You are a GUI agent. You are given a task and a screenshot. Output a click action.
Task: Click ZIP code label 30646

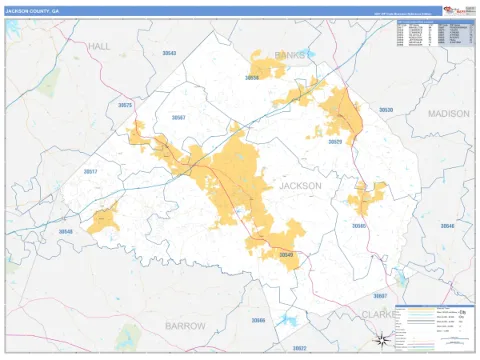(x=447, y=226)
